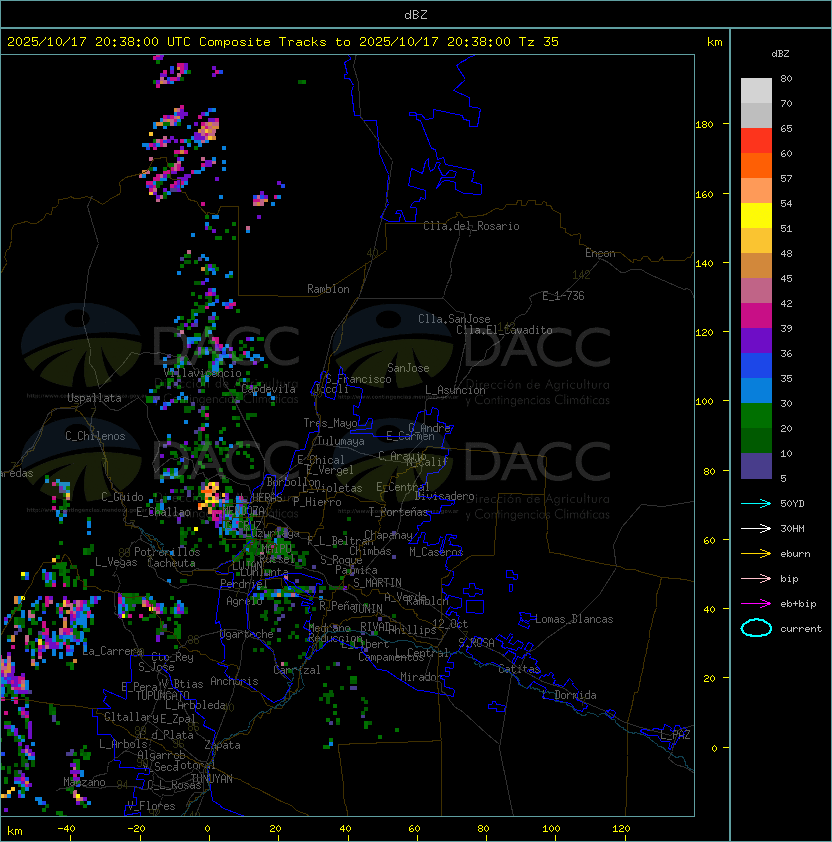Click the 'Zapata' map label

[222, 745]
